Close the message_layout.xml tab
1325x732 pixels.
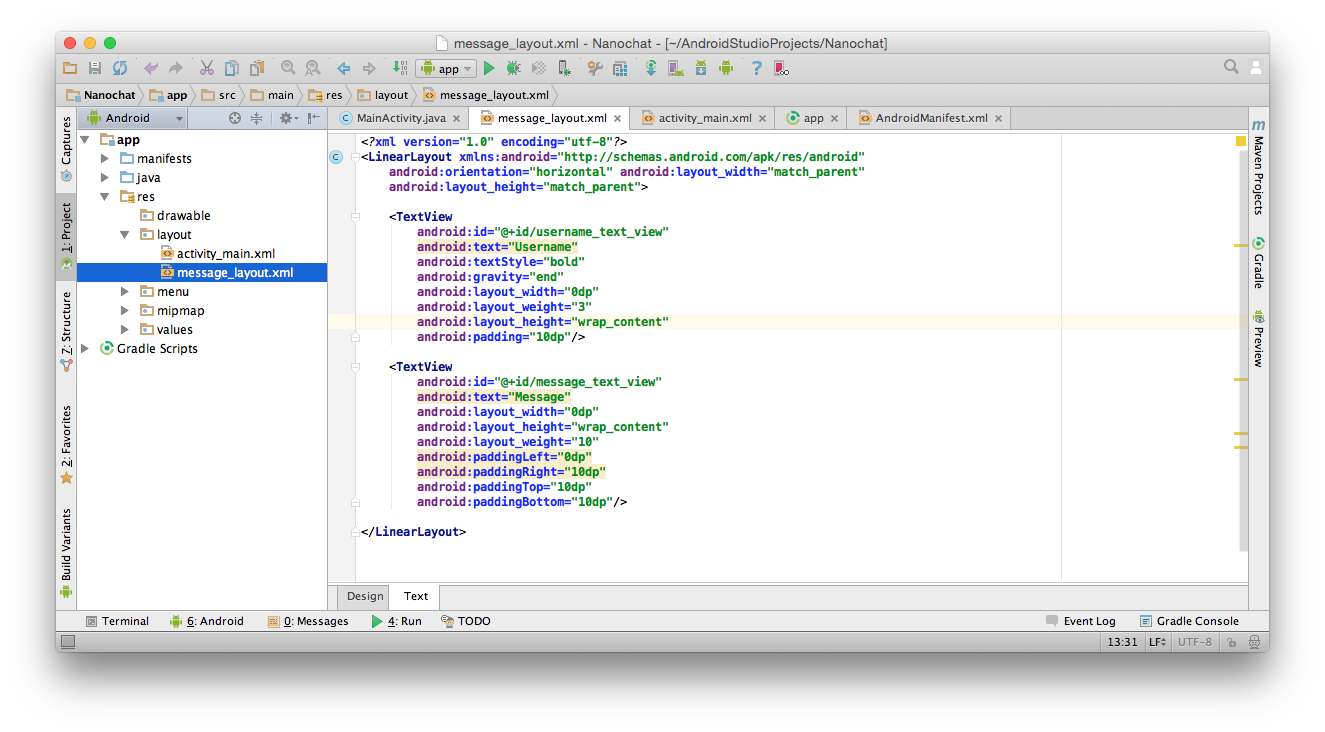[x=617, y=118]
